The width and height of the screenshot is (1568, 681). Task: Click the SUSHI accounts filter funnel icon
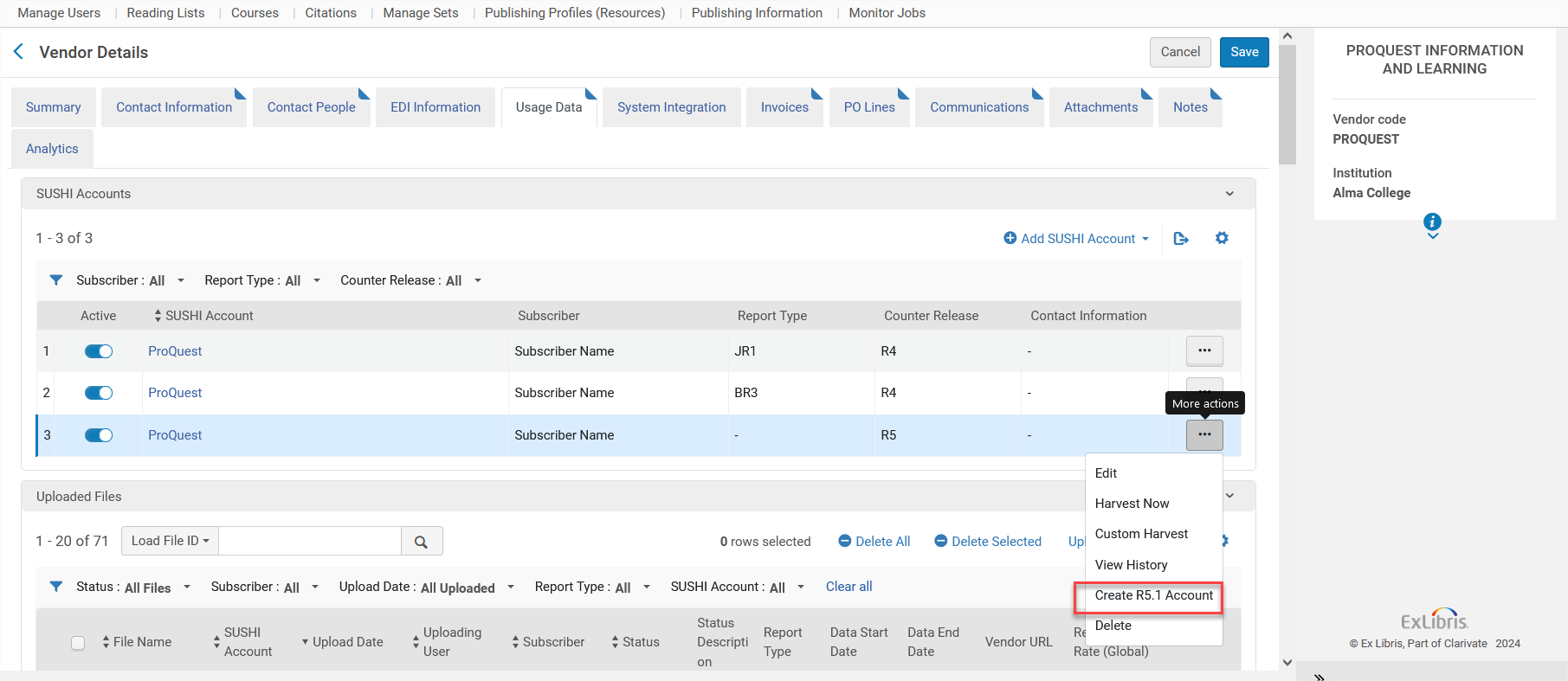(56, 280)
